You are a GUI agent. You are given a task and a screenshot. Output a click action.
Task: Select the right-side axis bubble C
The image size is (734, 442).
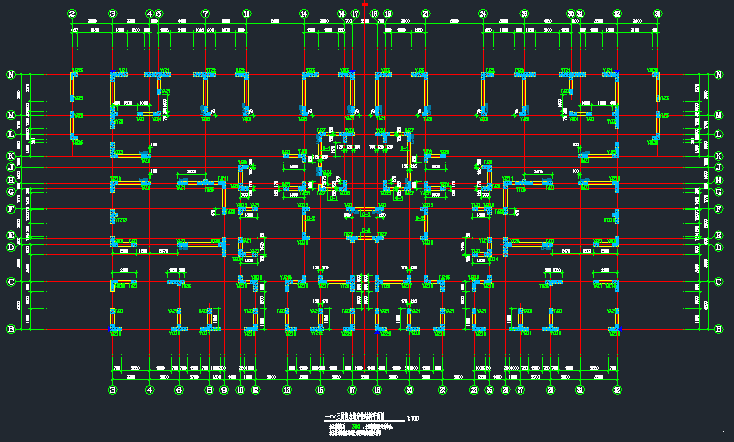click(718, 281)
